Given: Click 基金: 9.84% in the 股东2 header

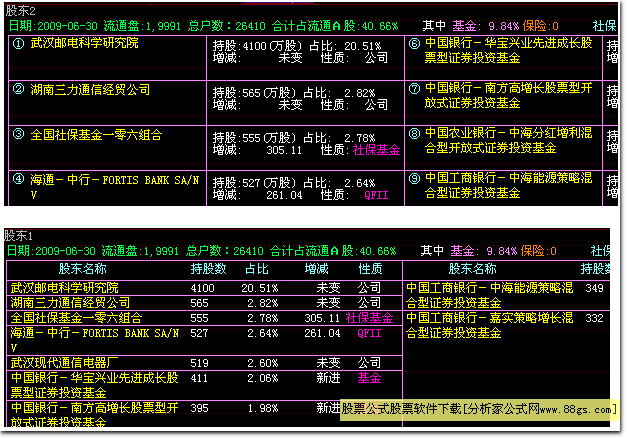Looking at the screenshot, I should pyautogui.click(x=486, y=26).
